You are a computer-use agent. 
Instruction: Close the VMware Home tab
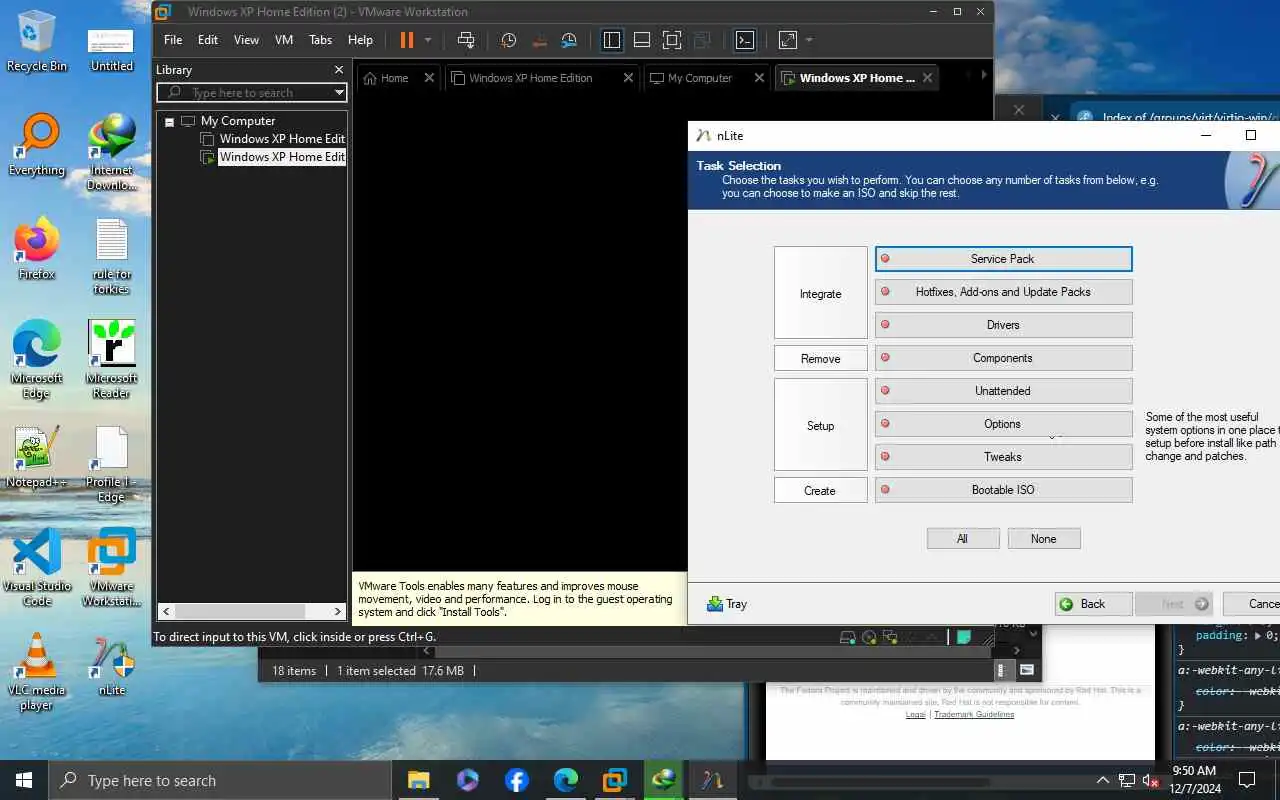[x=429, y=78]
